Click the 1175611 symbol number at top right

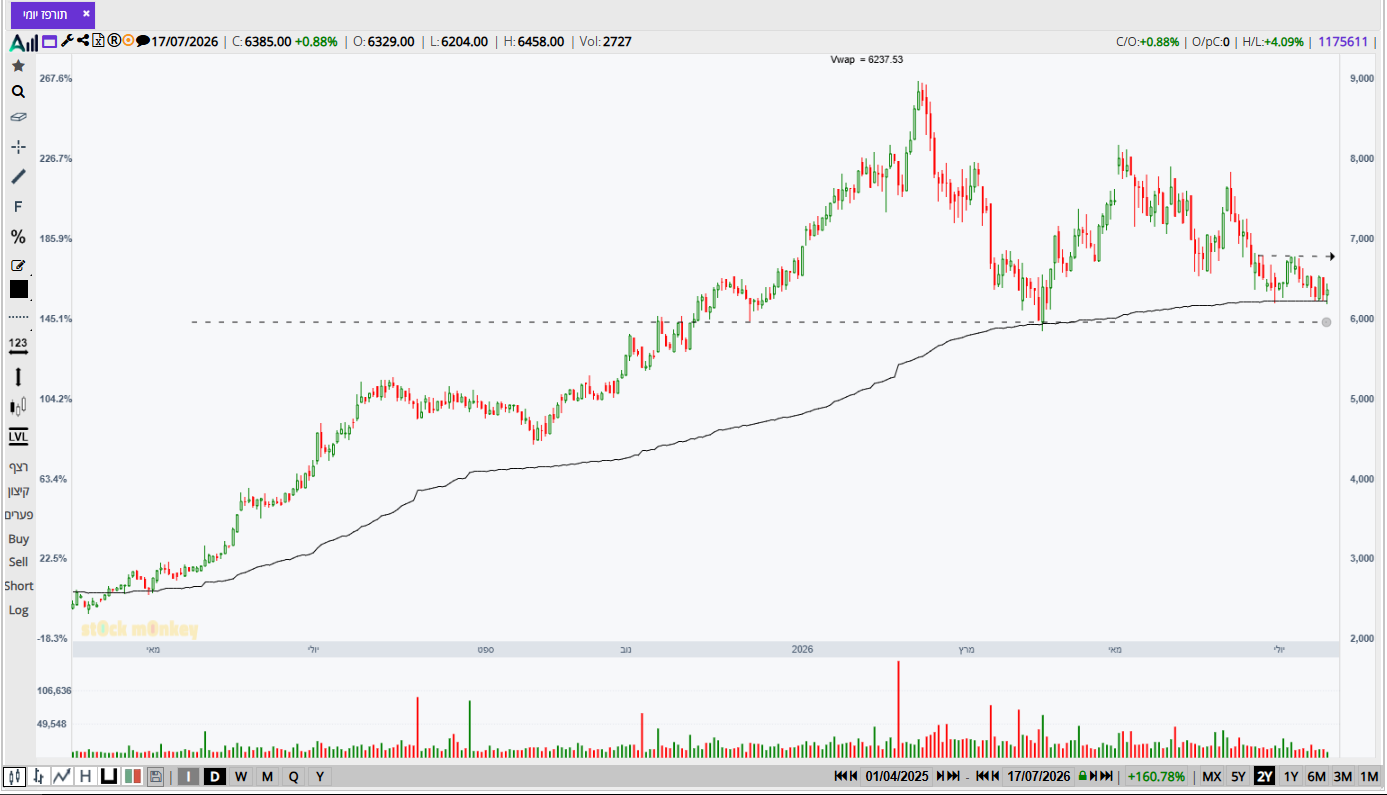[1343, 42]
